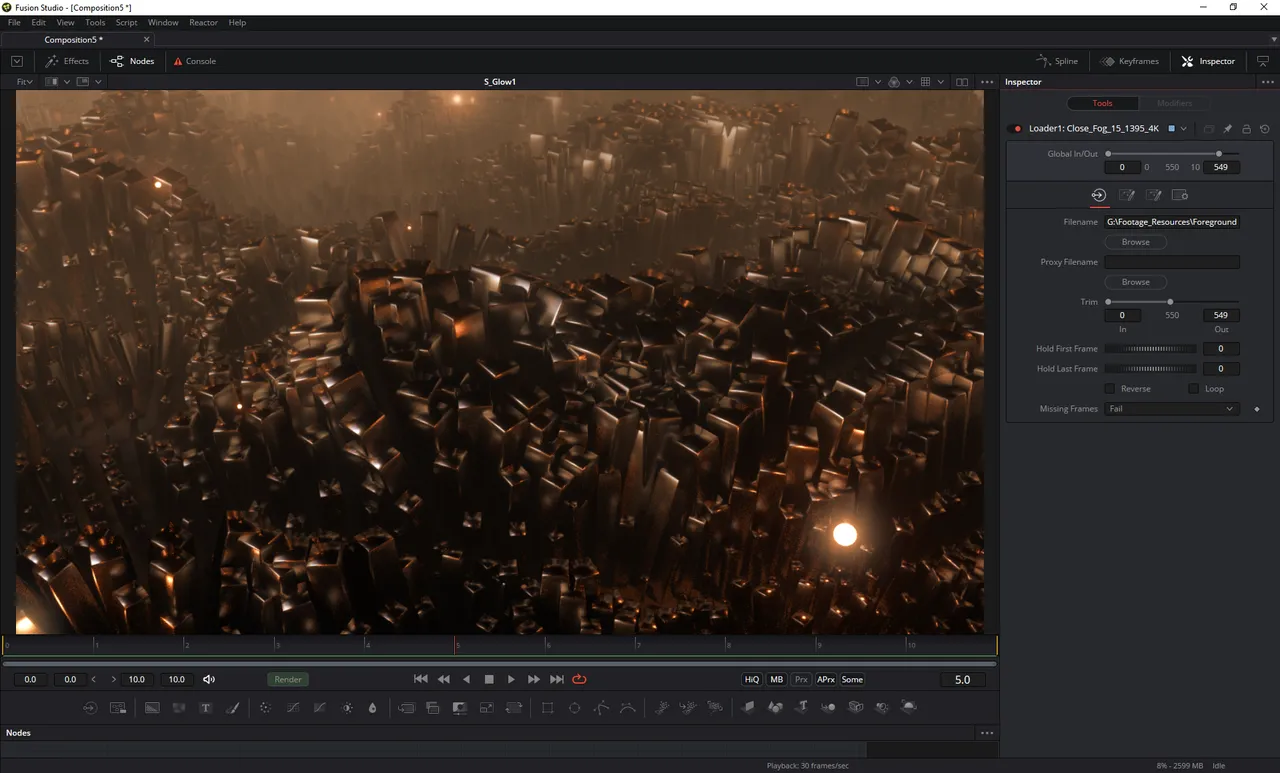Image resolution: width=1280 pixels, height=773 pixels.
Task: Open the Console panel
Action: (194, 61)
